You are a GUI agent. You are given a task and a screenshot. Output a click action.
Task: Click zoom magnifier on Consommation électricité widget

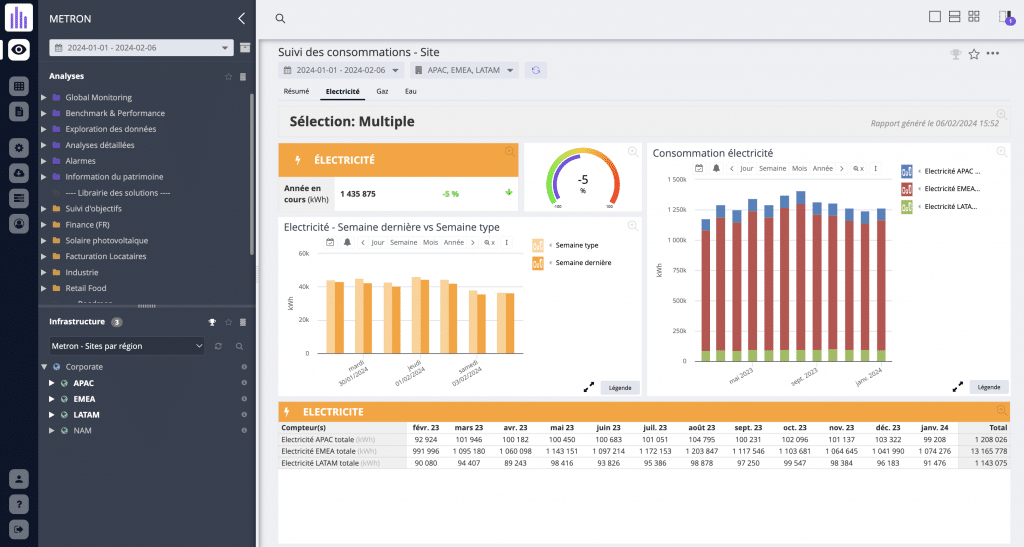click(1001, 152)
